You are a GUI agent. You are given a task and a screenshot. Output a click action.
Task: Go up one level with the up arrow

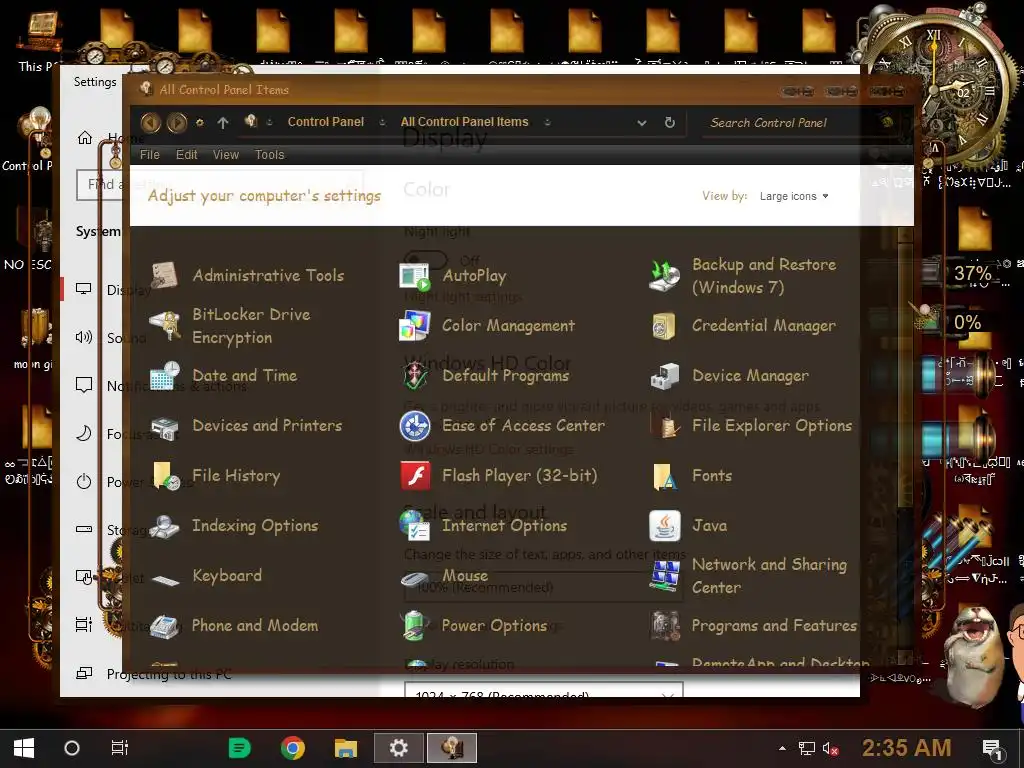(x=223, y=122)
